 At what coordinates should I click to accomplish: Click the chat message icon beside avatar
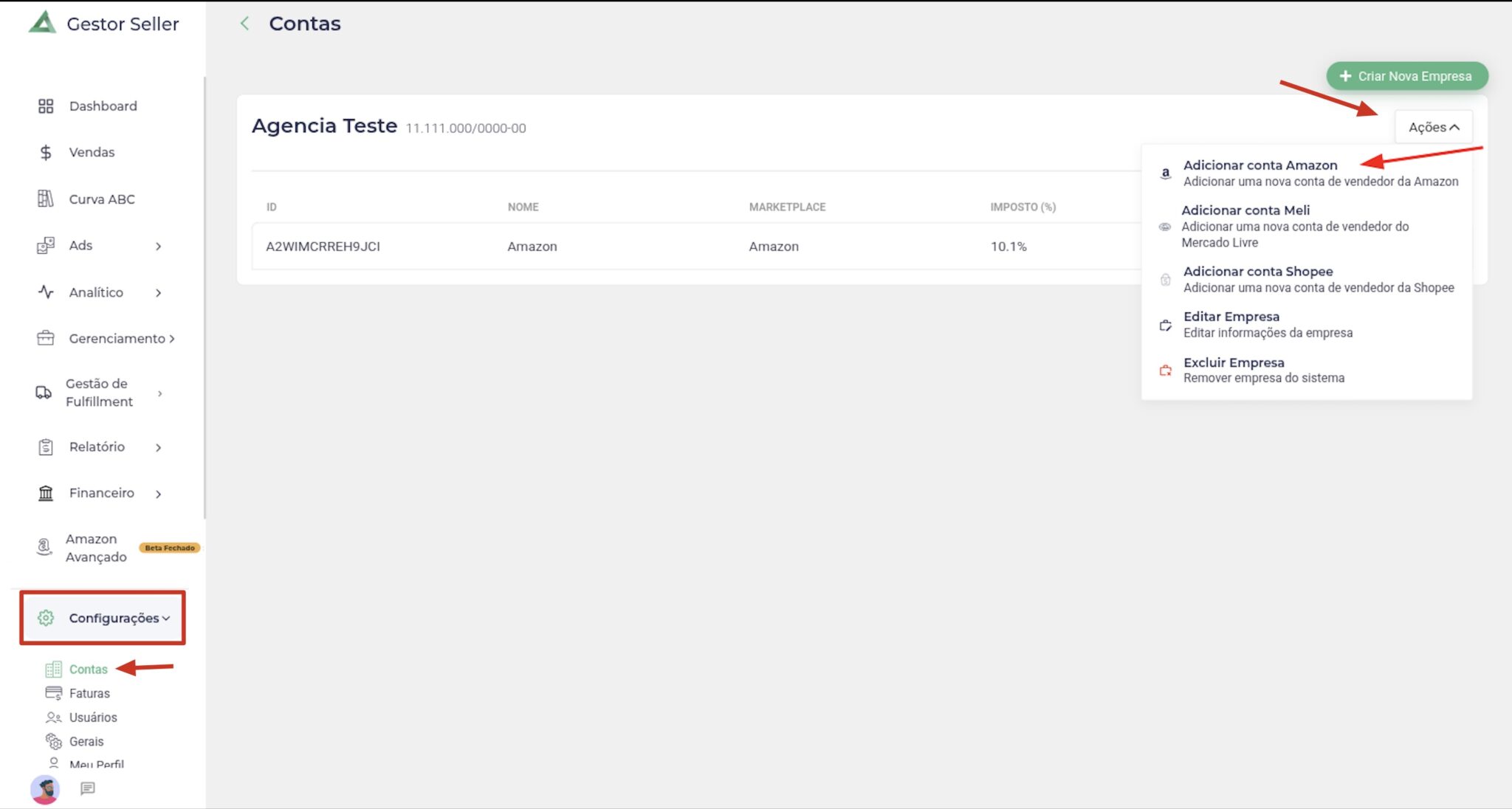point(88,788)
